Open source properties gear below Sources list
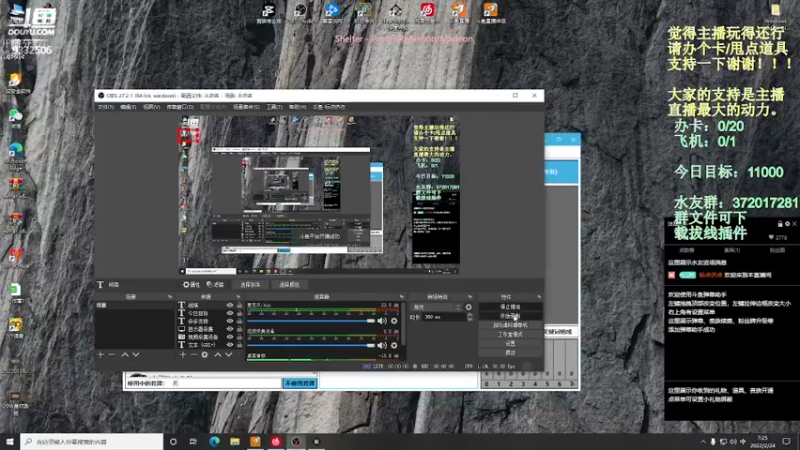 [205, 355]
